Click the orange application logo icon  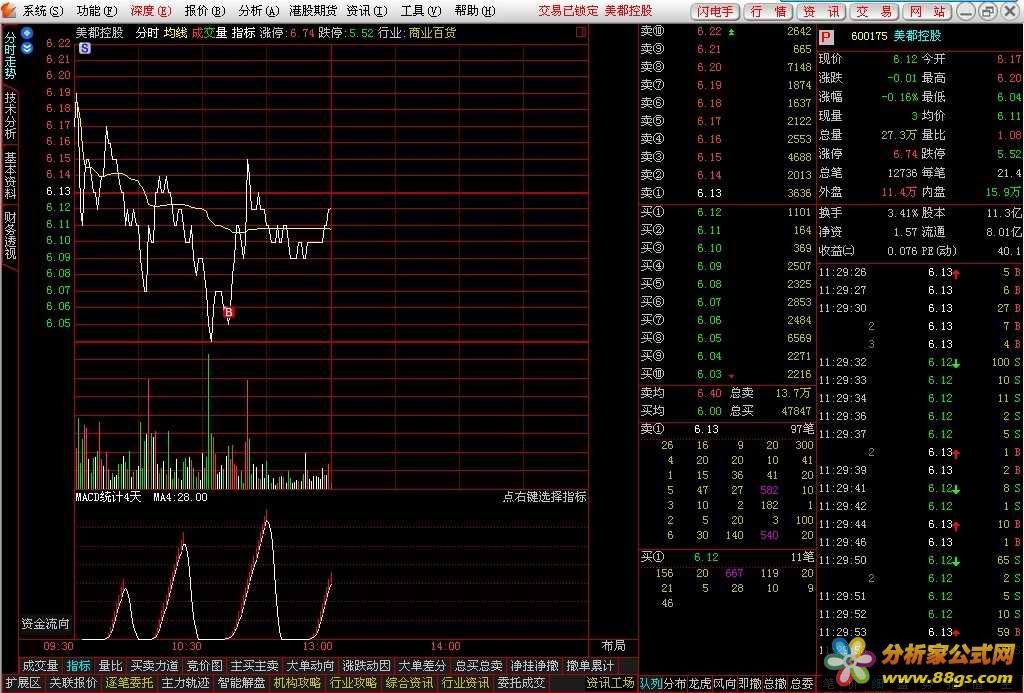coord(8,10)
